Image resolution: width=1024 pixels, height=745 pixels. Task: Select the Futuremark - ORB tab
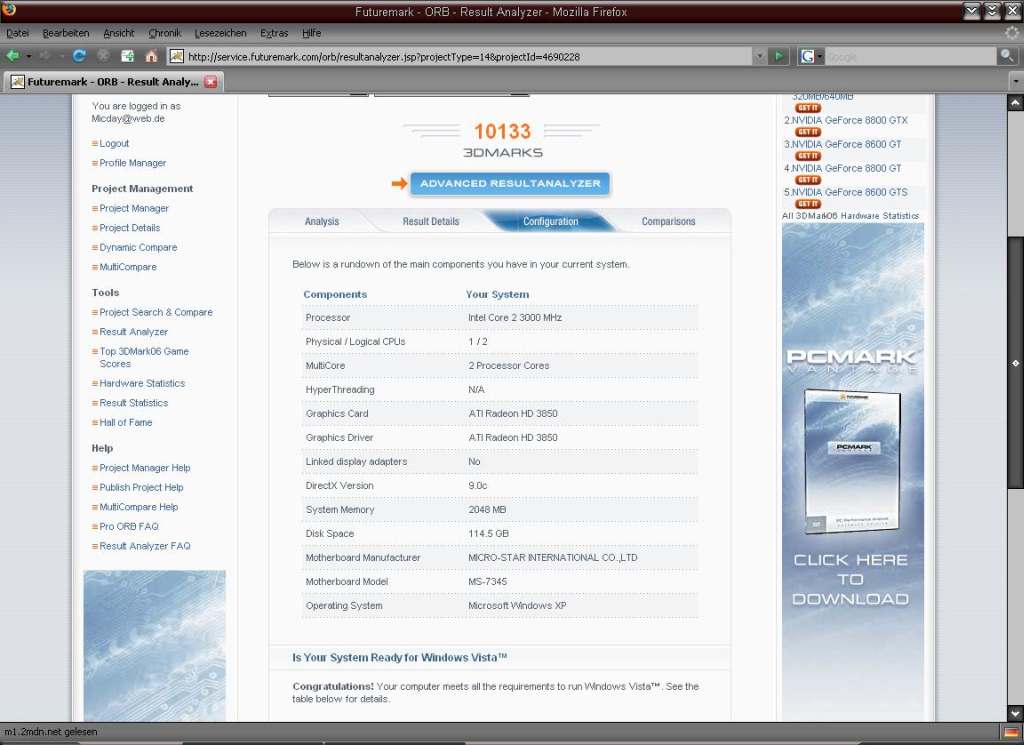click(114, 82)
